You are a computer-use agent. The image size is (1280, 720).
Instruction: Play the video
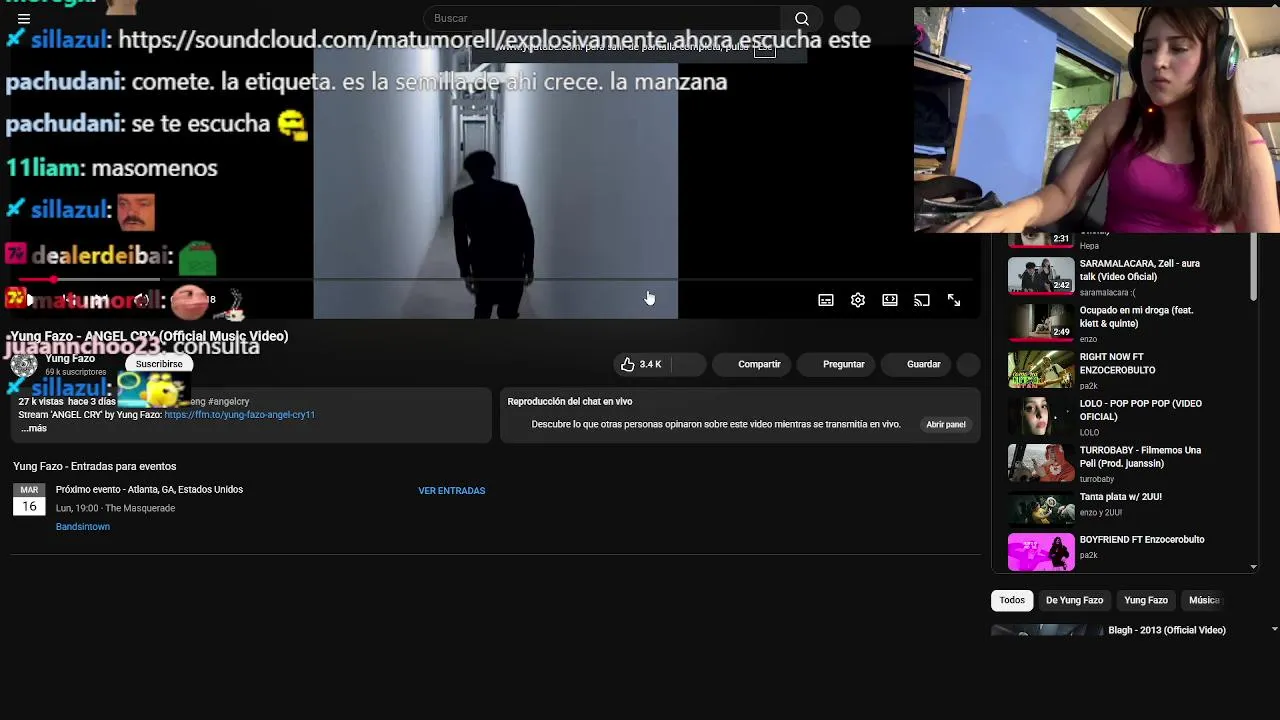click(x=30, y=300)
